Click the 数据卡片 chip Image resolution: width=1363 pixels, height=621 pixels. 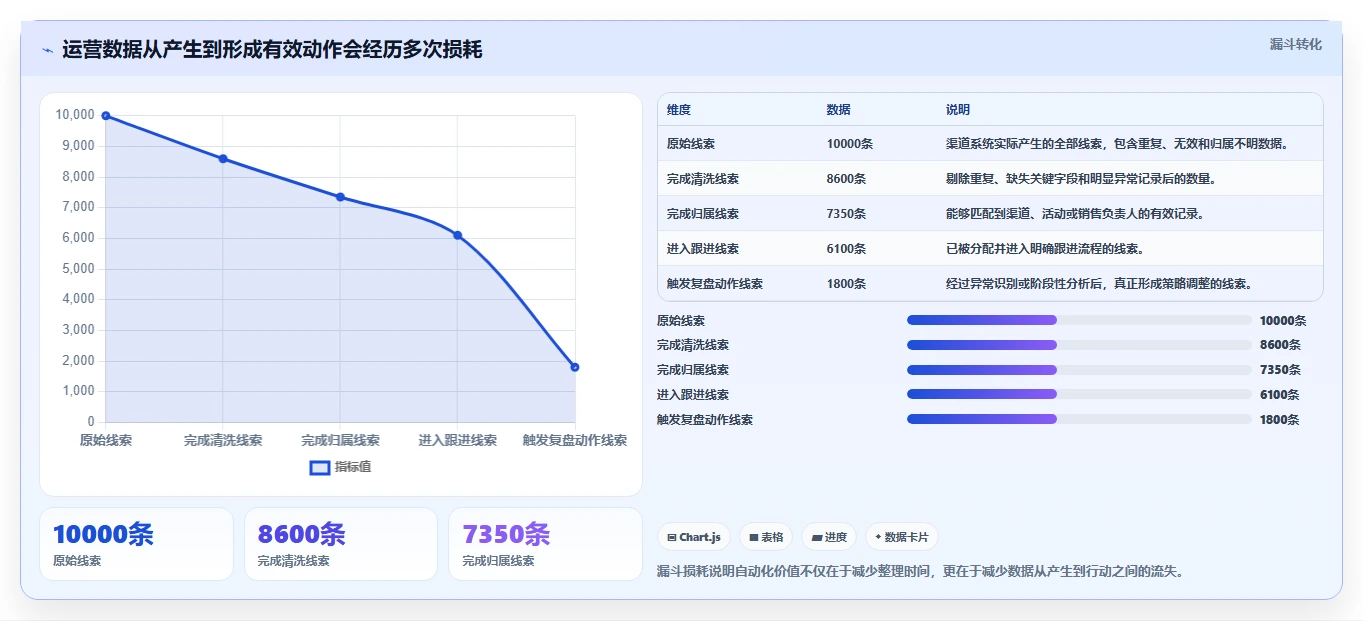(902, 537)
